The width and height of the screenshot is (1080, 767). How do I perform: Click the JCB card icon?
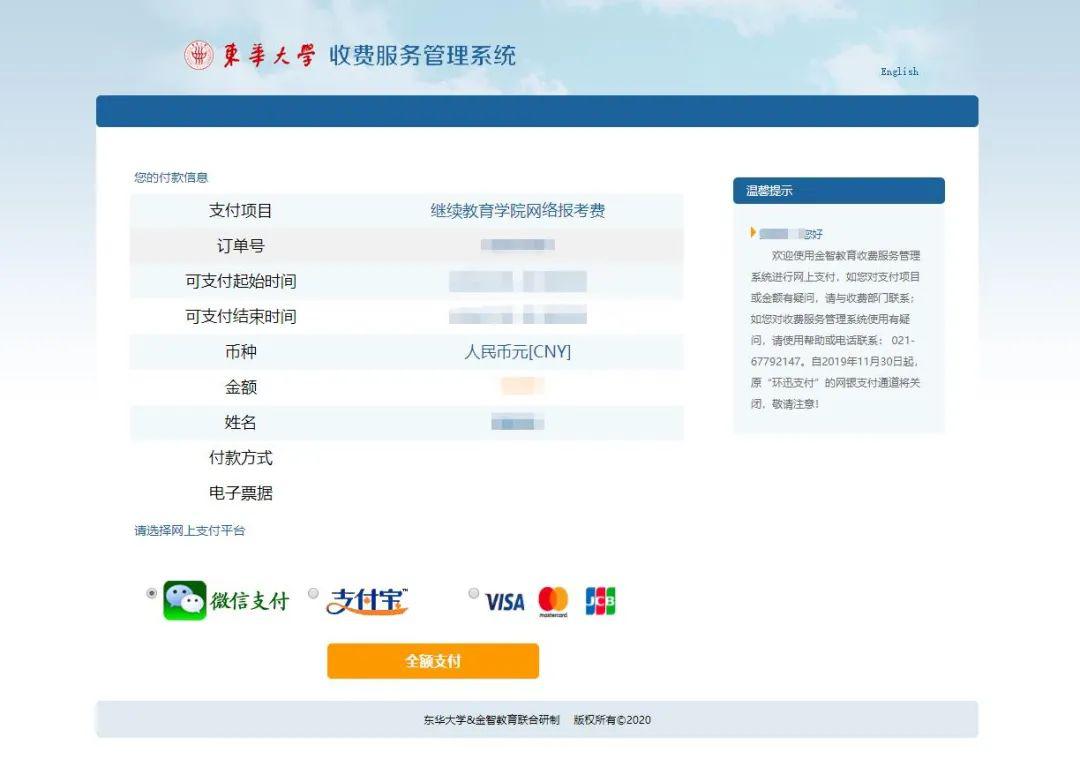point(599,601)
